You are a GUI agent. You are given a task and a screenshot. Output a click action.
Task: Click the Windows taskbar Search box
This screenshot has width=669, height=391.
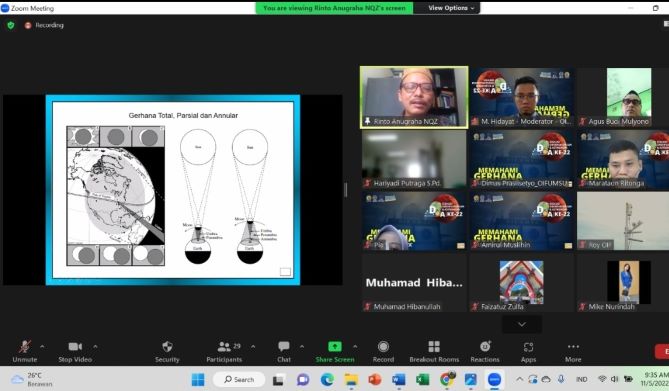(239, 379)
